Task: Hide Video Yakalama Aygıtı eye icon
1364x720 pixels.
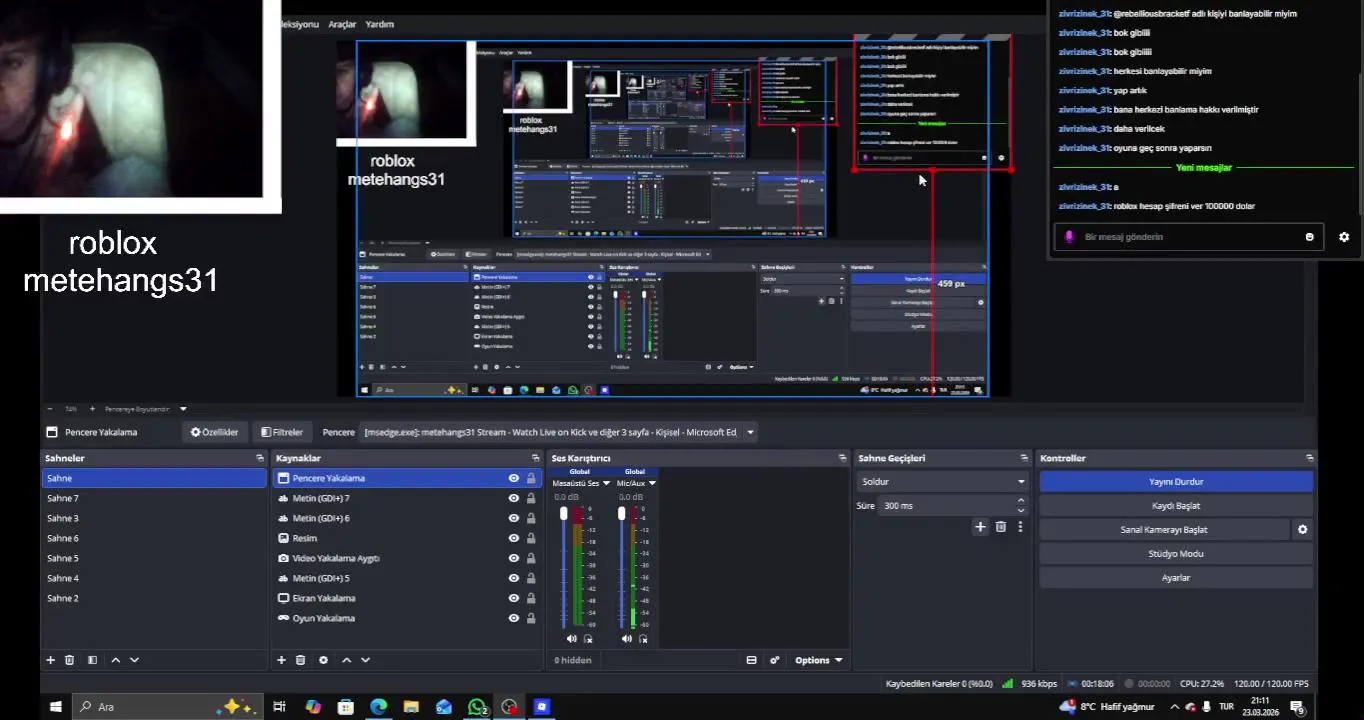Action: click(513, 559)
